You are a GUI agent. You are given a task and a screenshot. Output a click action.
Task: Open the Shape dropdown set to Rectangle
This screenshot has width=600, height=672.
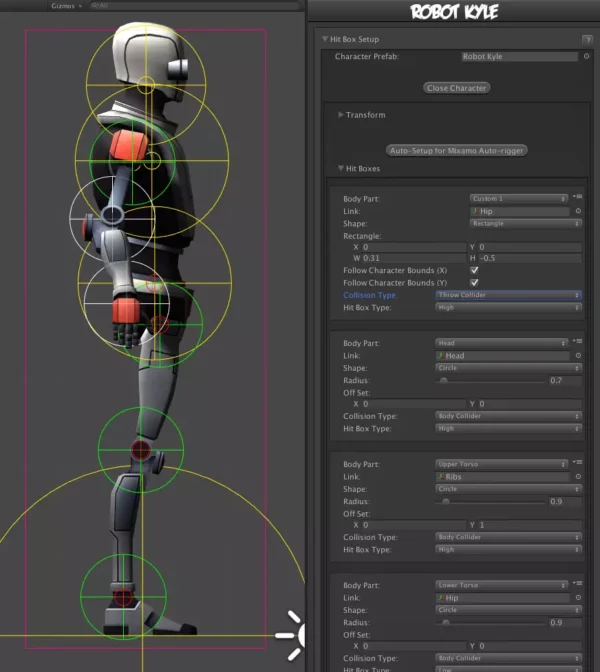pyautogui.click(x=518, y=223)
